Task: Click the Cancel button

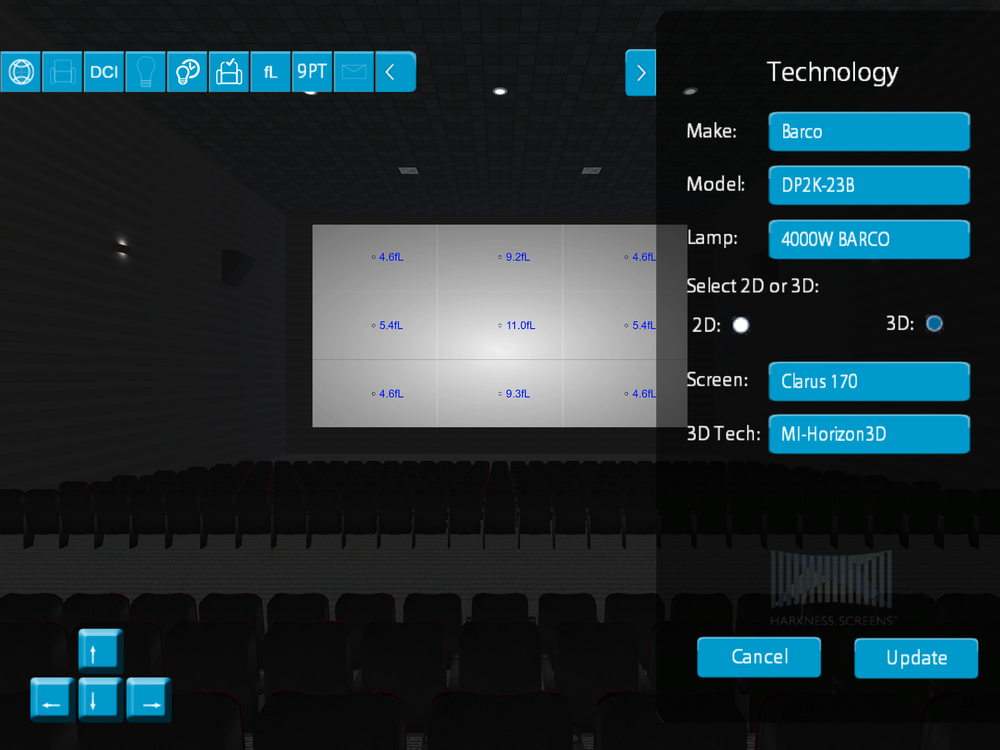Action: (759, 657)
